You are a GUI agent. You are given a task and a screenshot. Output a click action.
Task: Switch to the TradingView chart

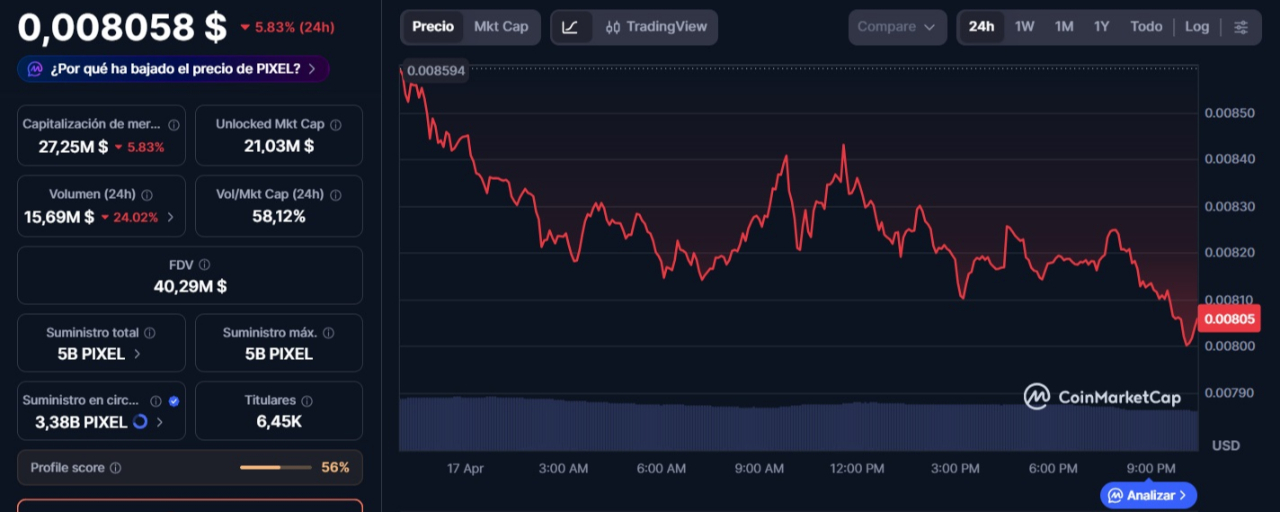[x=656, y=27]
